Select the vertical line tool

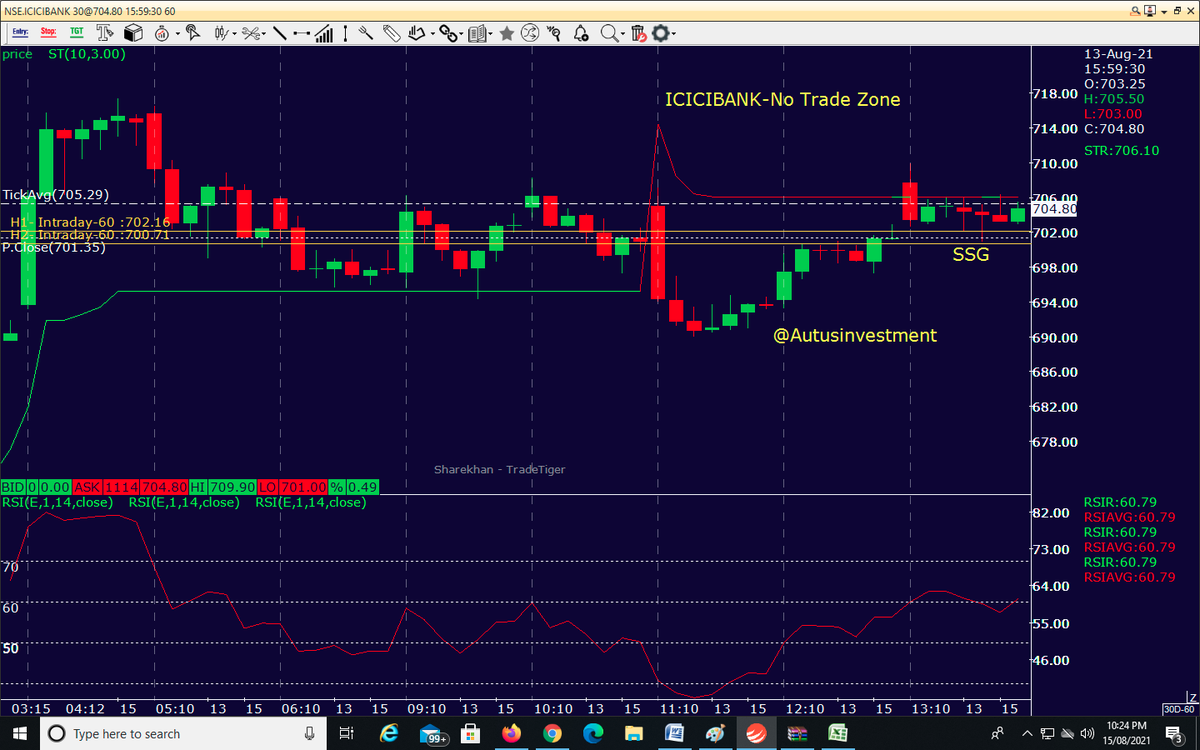[345, 33]
